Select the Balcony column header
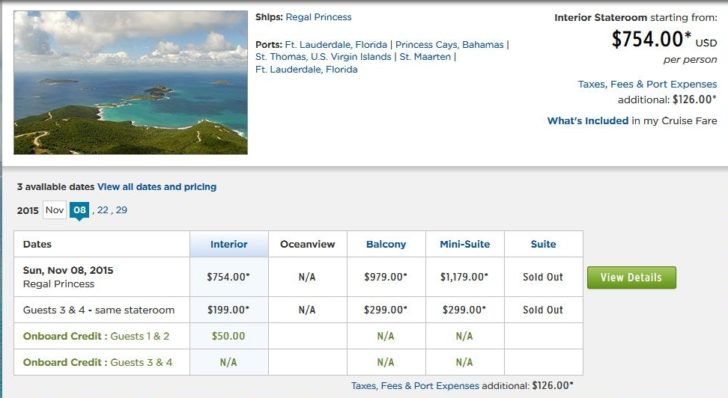The image size is (728, 398). pos(386,244)
